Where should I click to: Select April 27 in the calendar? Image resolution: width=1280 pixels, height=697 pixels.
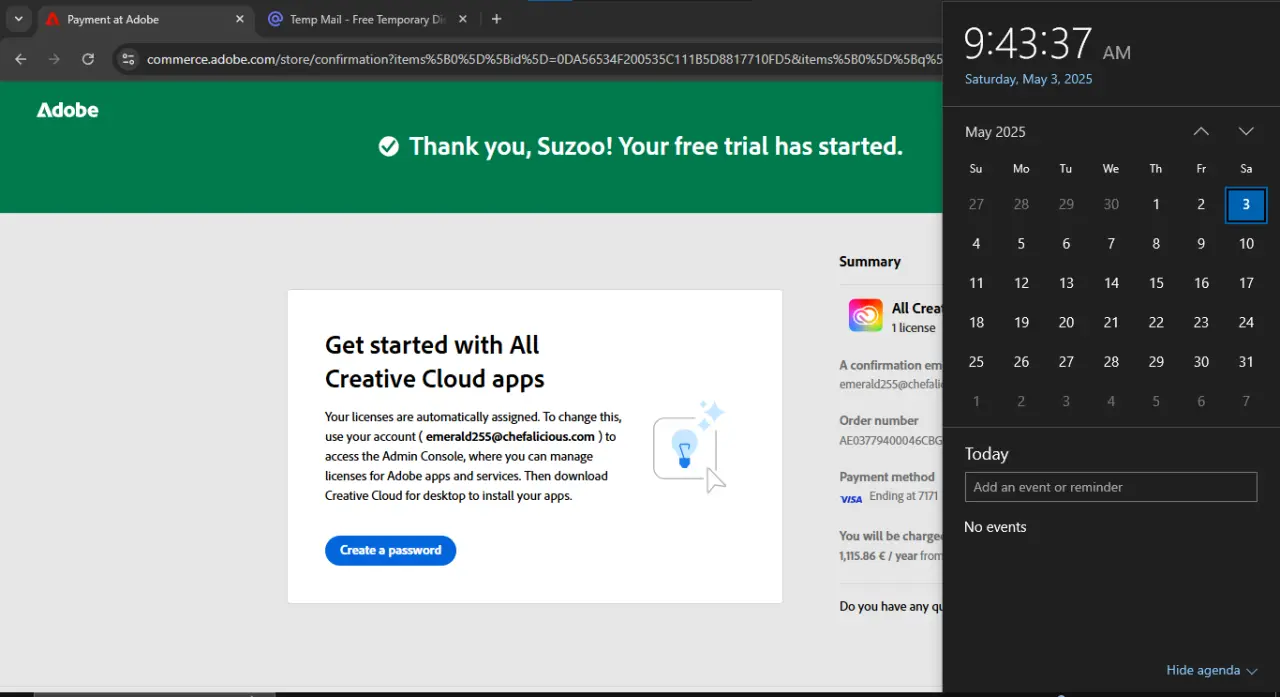[x=976, y=204]
